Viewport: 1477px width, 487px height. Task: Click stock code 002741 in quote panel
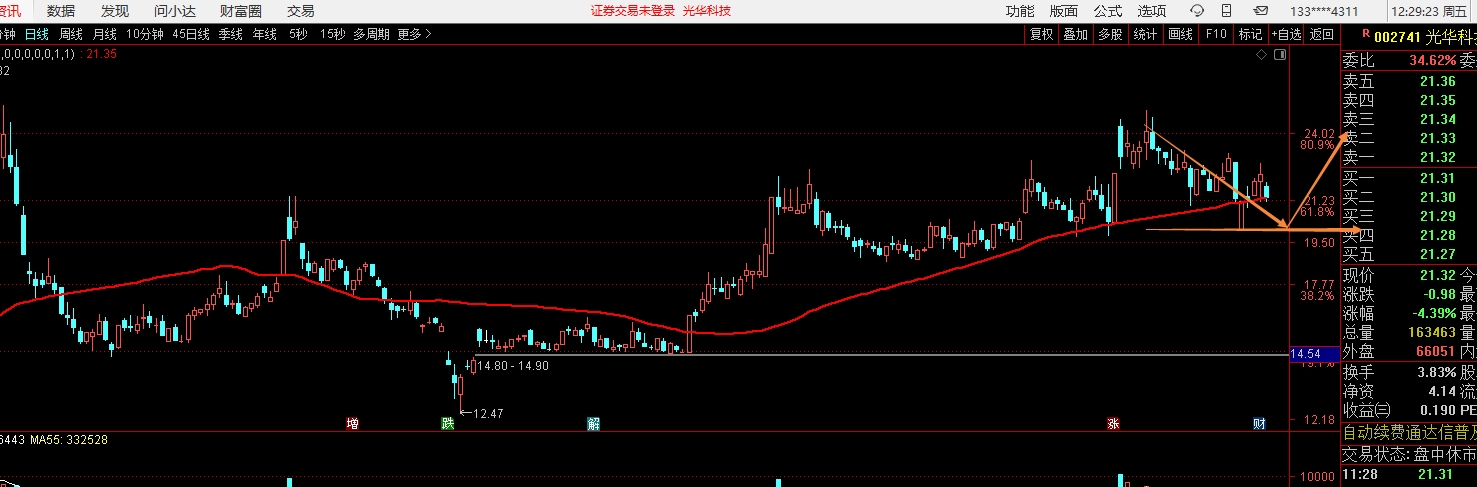point(1398,36)
